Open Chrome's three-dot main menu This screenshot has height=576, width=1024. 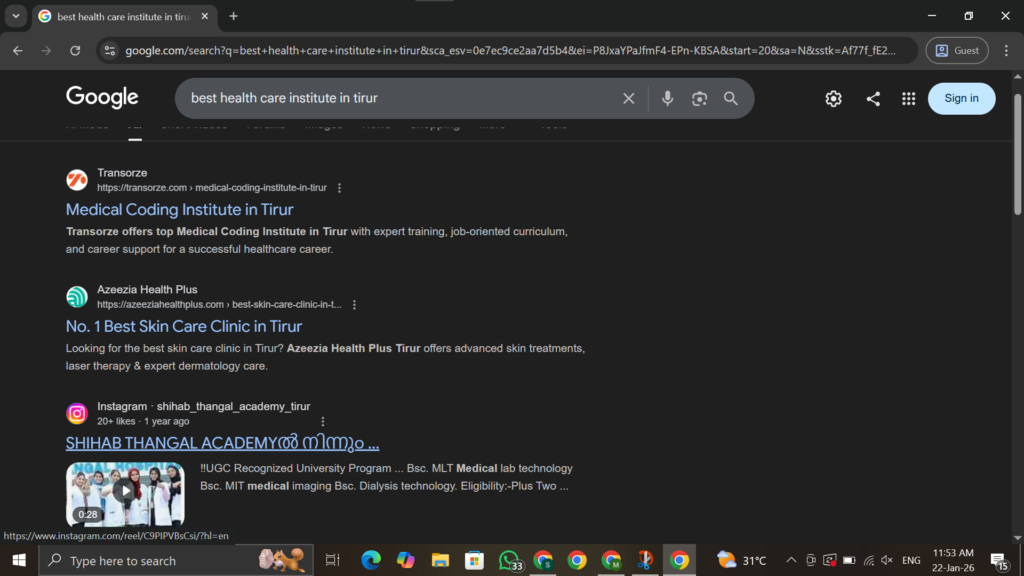tap(1006, 50)
